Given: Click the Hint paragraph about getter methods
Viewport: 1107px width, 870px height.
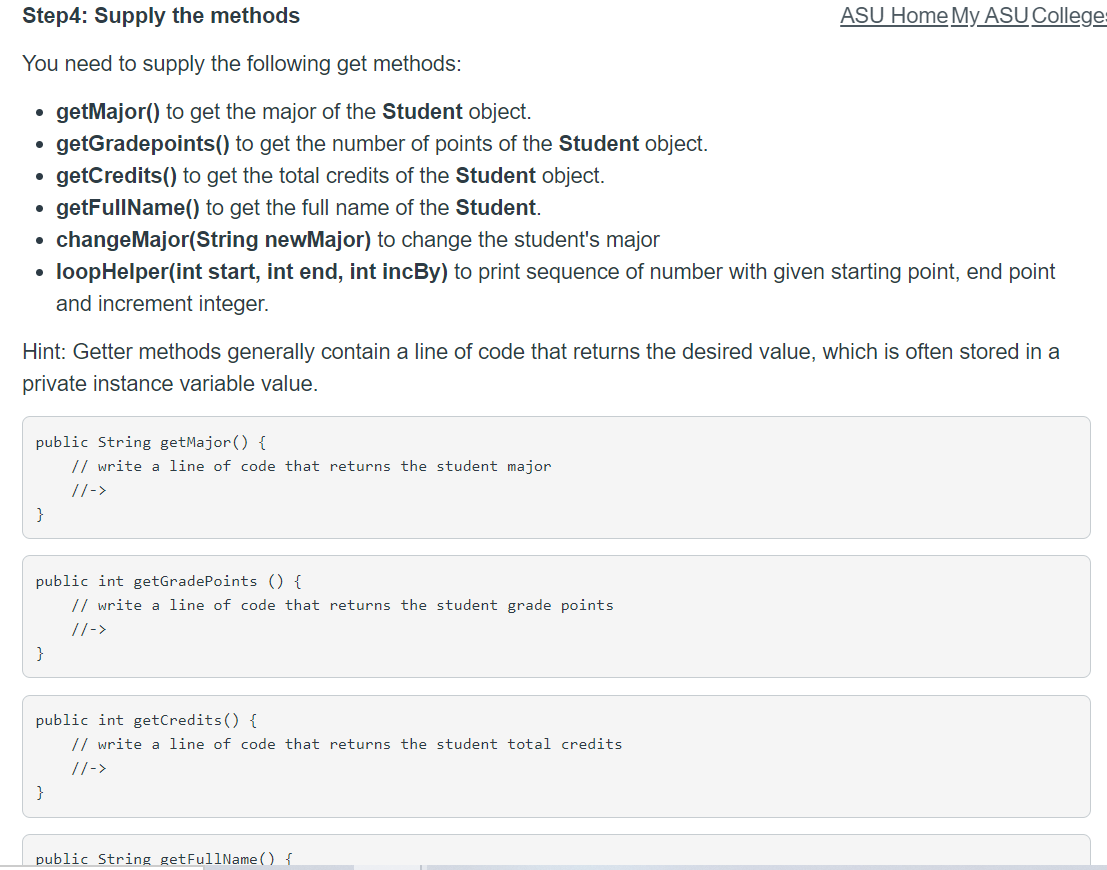Looking at the screenshot, I should click(541, 367).
